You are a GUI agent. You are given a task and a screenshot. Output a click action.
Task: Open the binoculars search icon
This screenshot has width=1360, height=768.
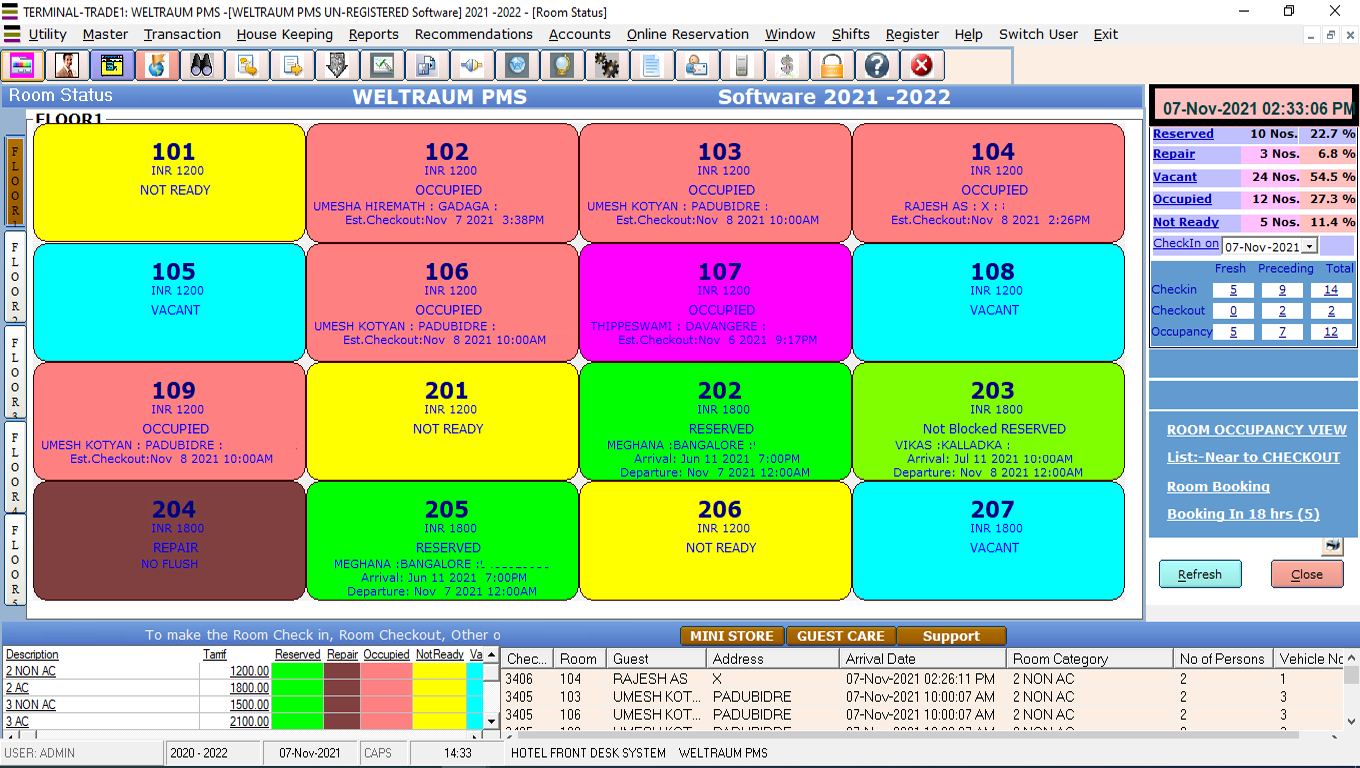click(202, 66)
